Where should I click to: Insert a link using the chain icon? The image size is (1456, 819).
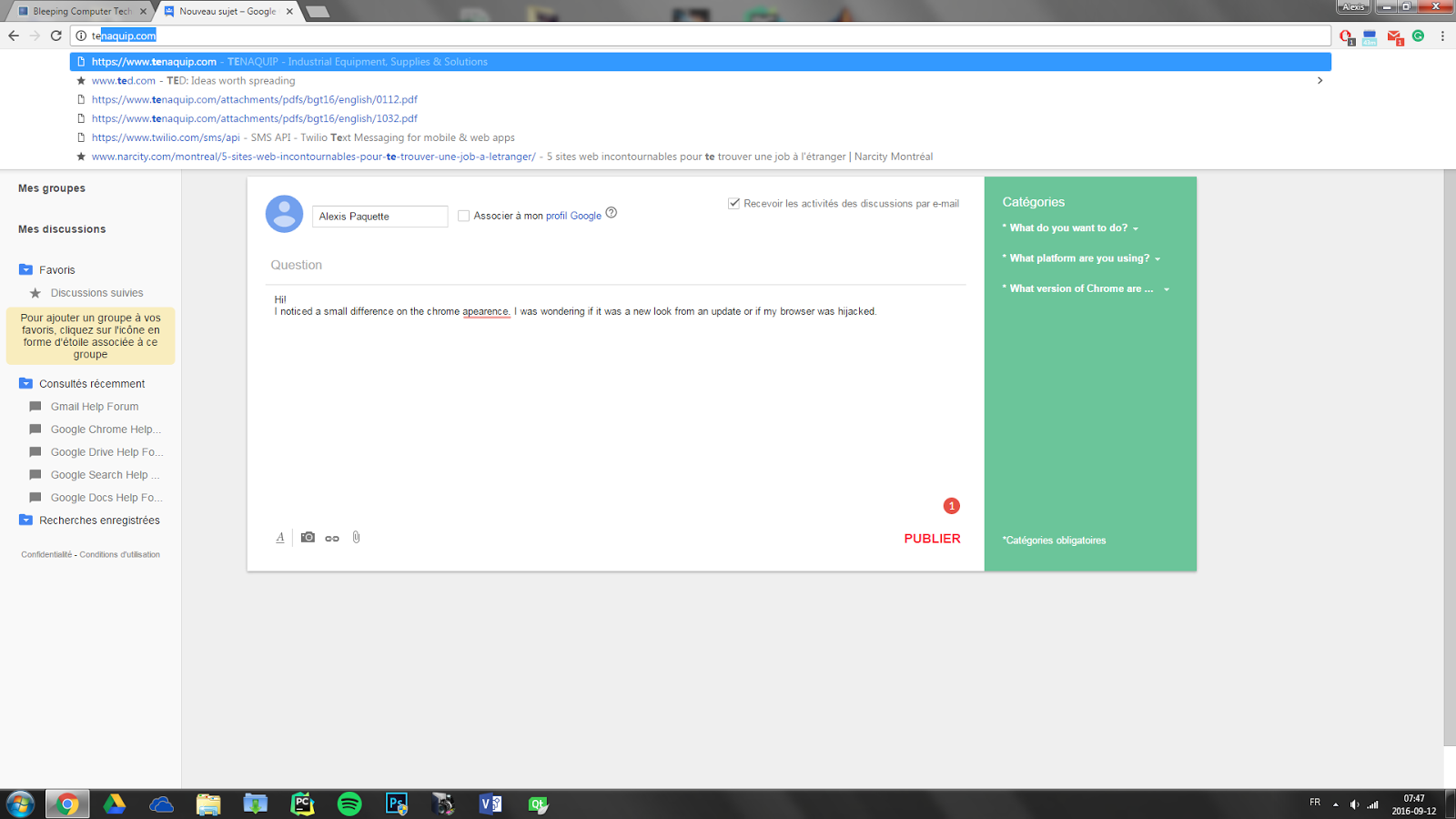[x=332, y=538]
